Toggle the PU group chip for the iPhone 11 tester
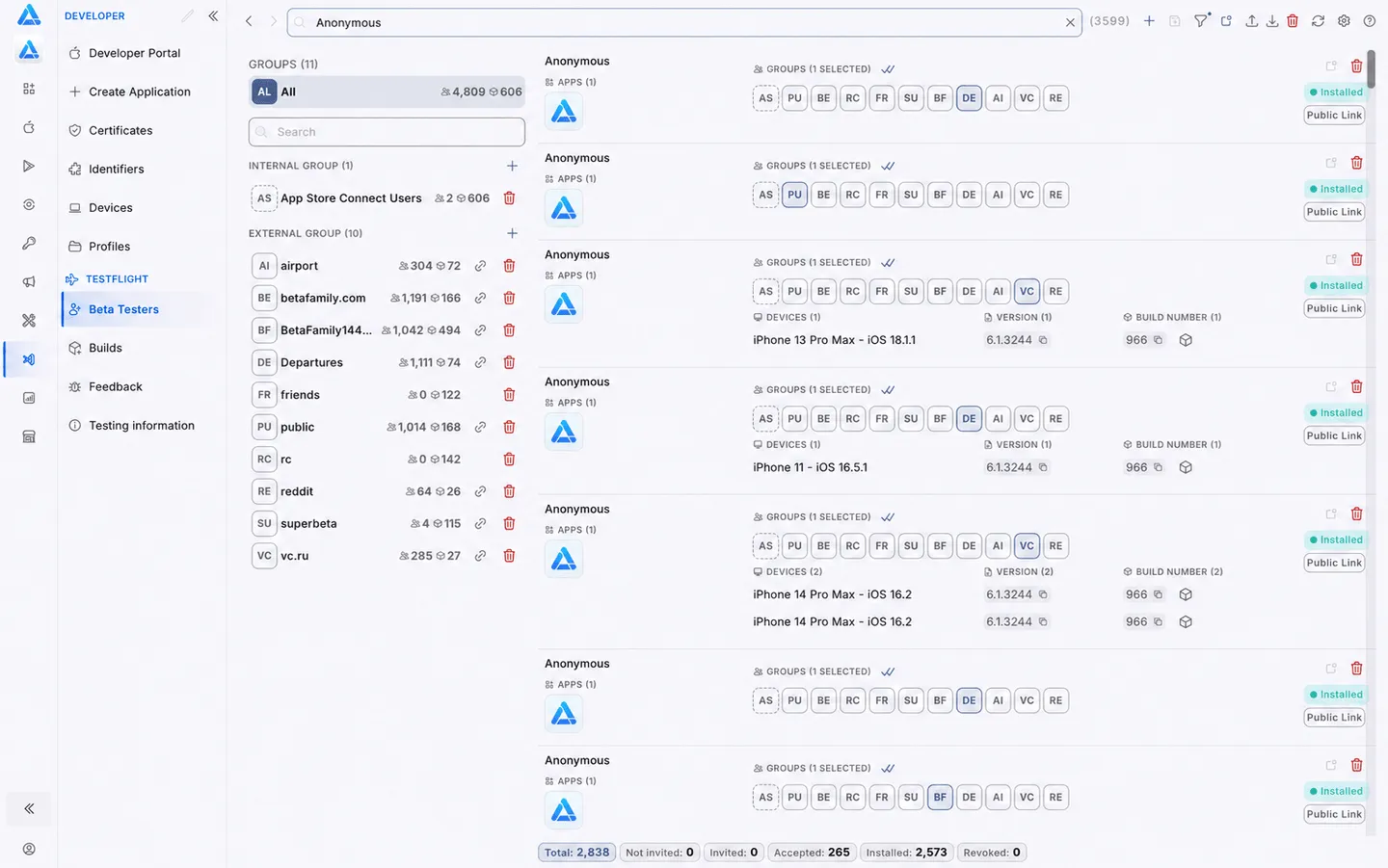Screen dimensions: 1388x868 [794, 418]
